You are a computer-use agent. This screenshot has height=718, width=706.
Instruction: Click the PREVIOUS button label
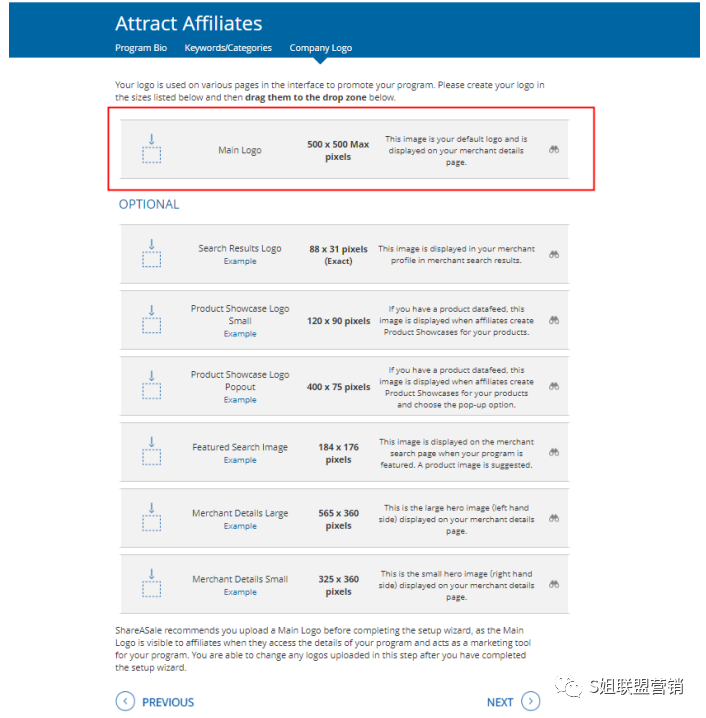[168, 702]
